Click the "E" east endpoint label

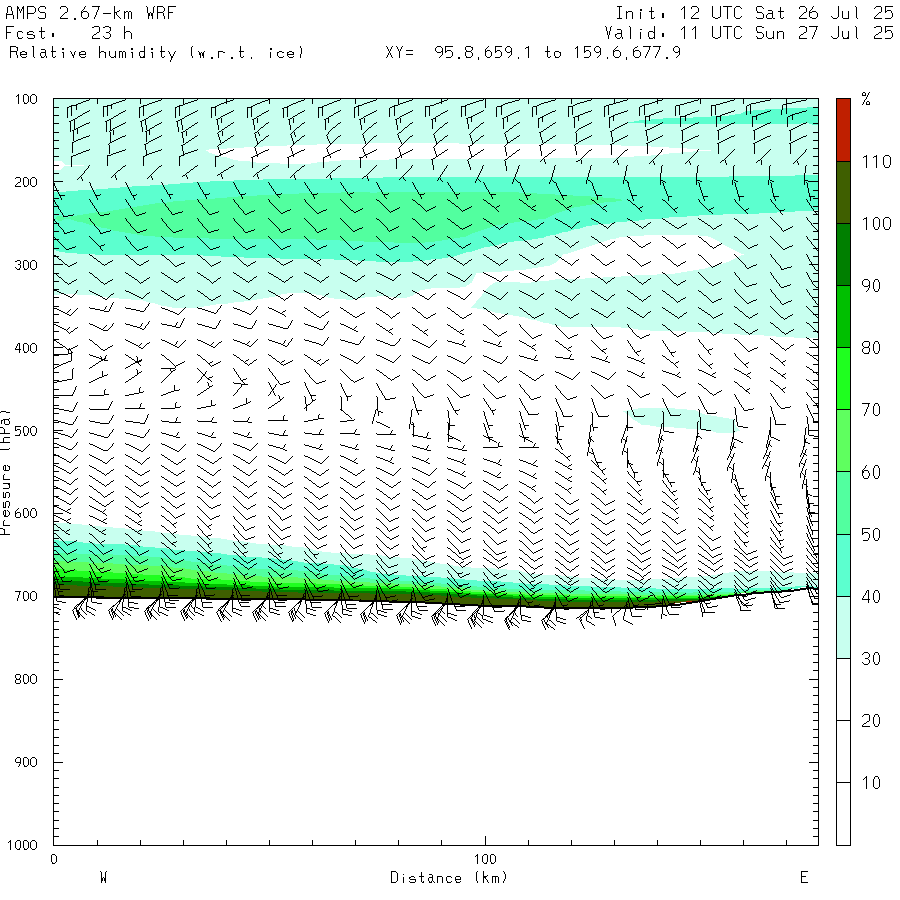point(804,878)
